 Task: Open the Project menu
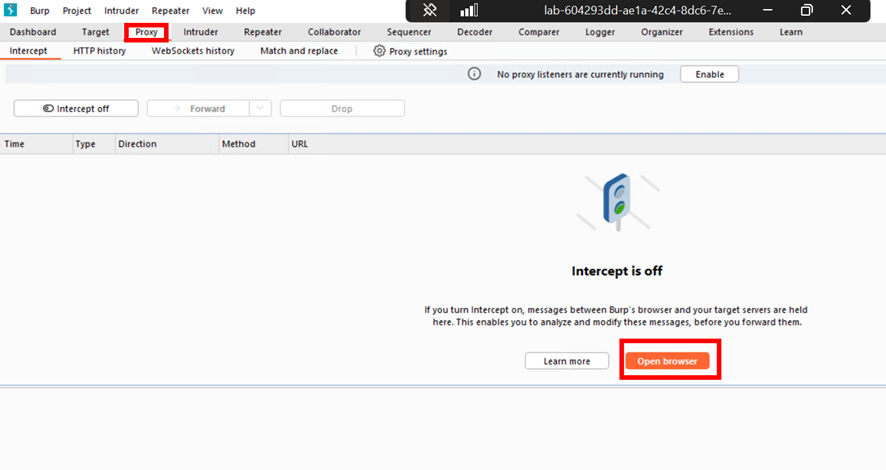tap(77, 11)
